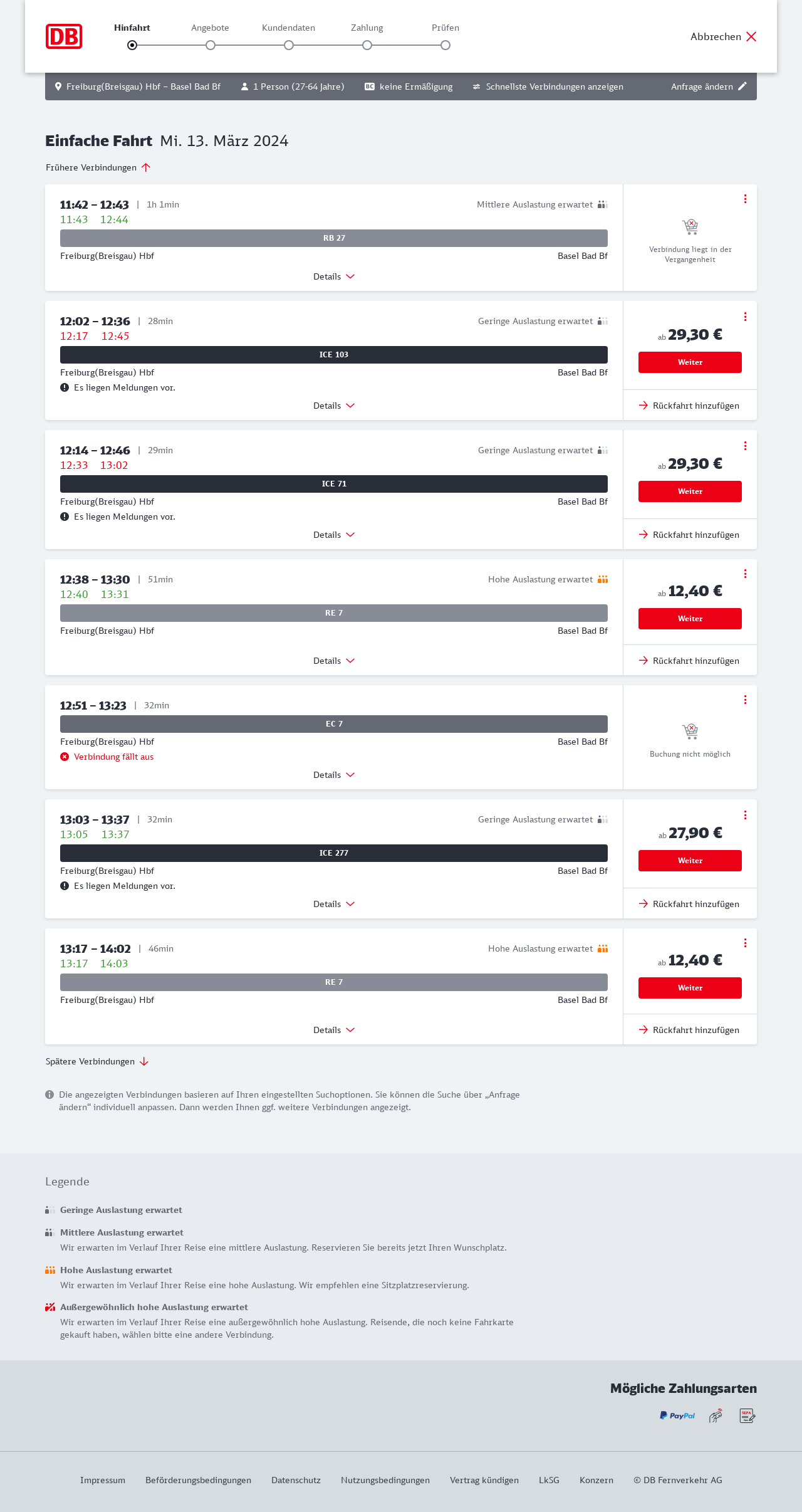The image size is (802, 1512).
Task: Expand Details for ICE 103 connection
Action: click(x=334, y=406)
